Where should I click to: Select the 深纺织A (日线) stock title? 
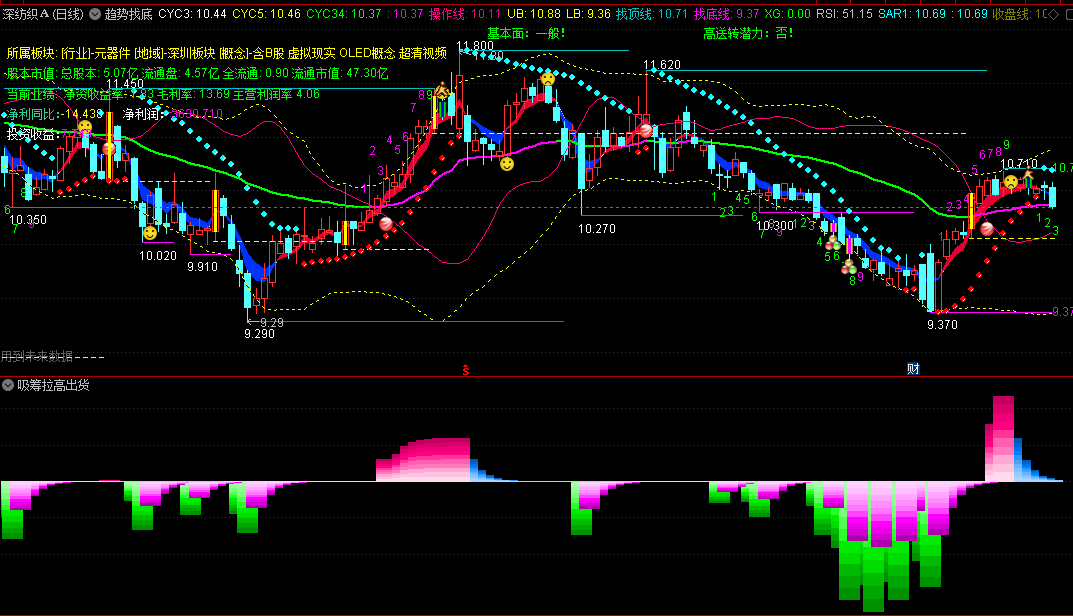42,14
